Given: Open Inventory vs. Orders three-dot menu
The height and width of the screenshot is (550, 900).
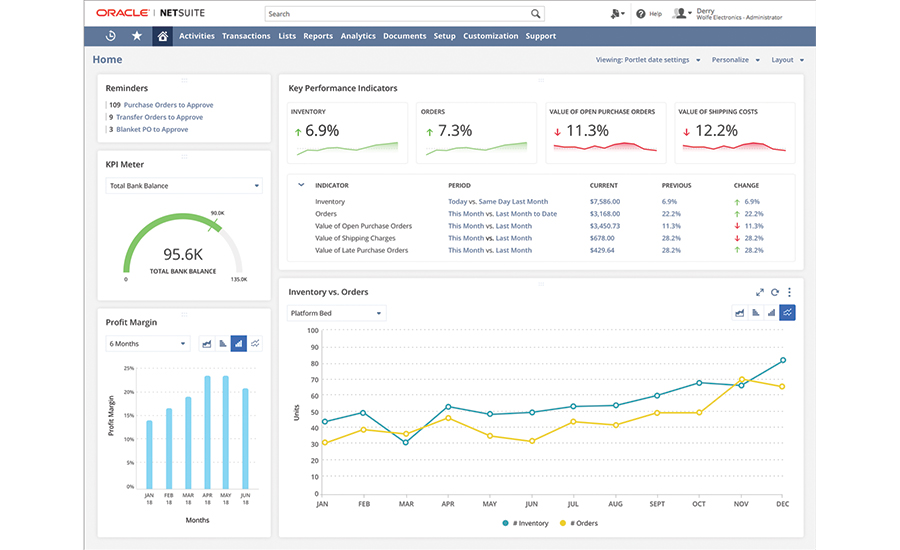Looking at the screenshot, I should (x=789, y=292).
